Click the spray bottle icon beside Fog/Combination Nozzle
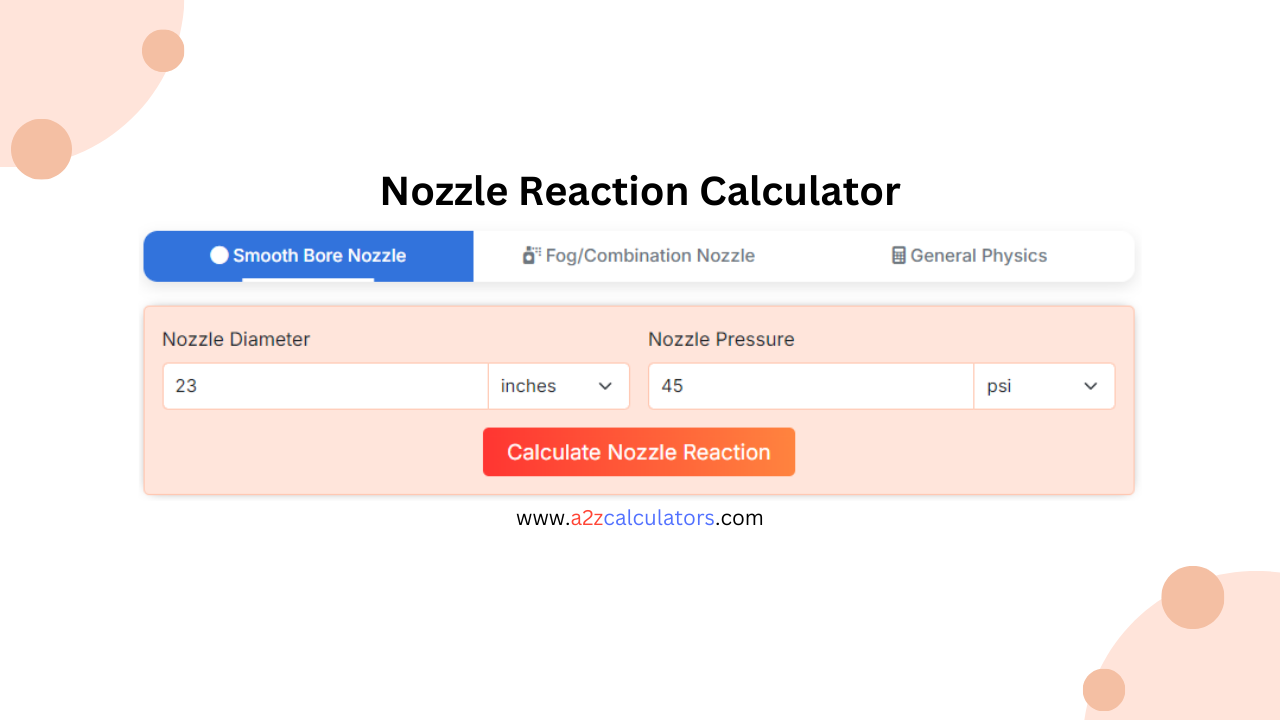Image resolution: width=1280 pixels, height=720 pixels. (531, 255)
